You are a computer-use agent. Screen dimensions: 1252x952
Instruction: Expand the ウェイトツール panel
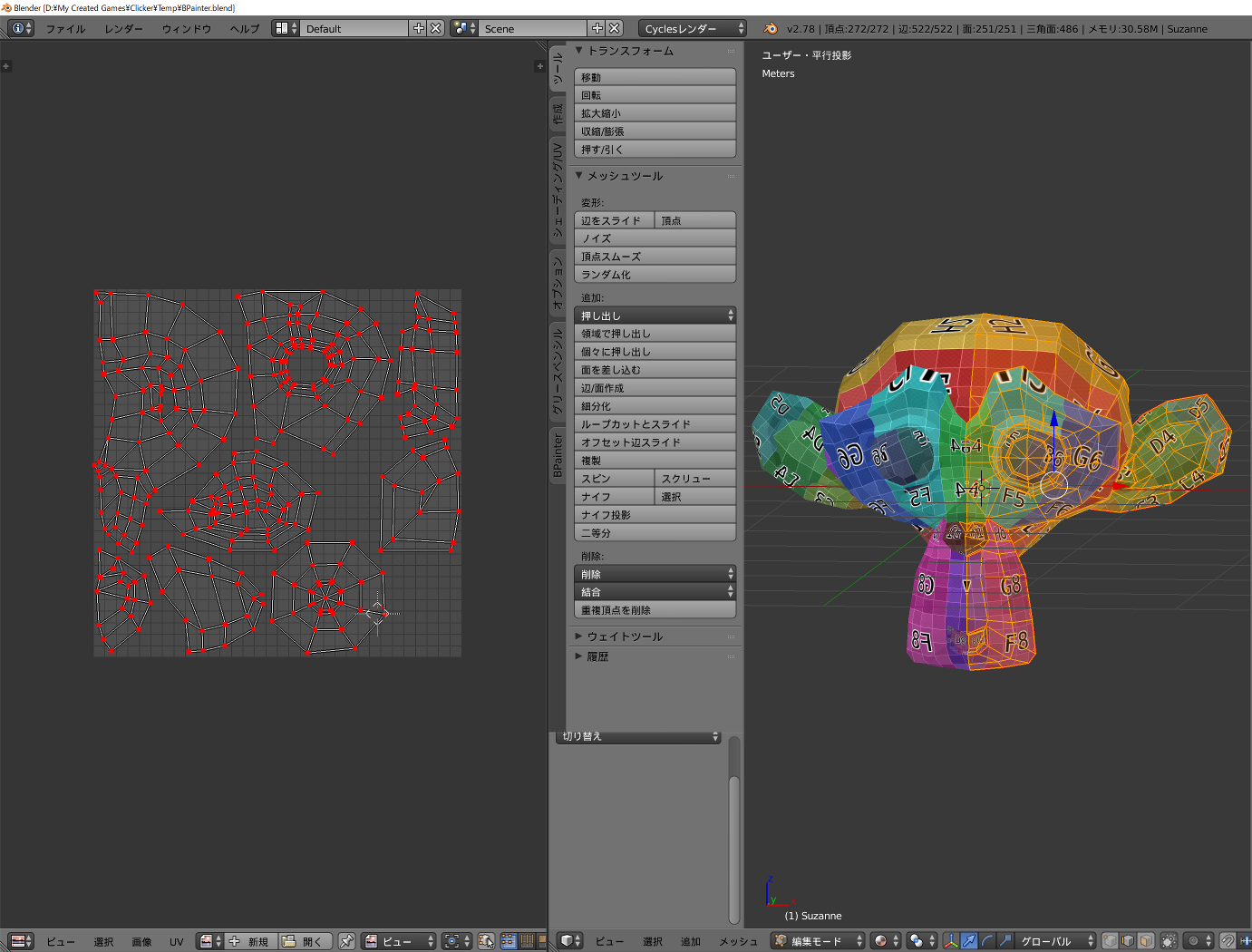point(624,636)
